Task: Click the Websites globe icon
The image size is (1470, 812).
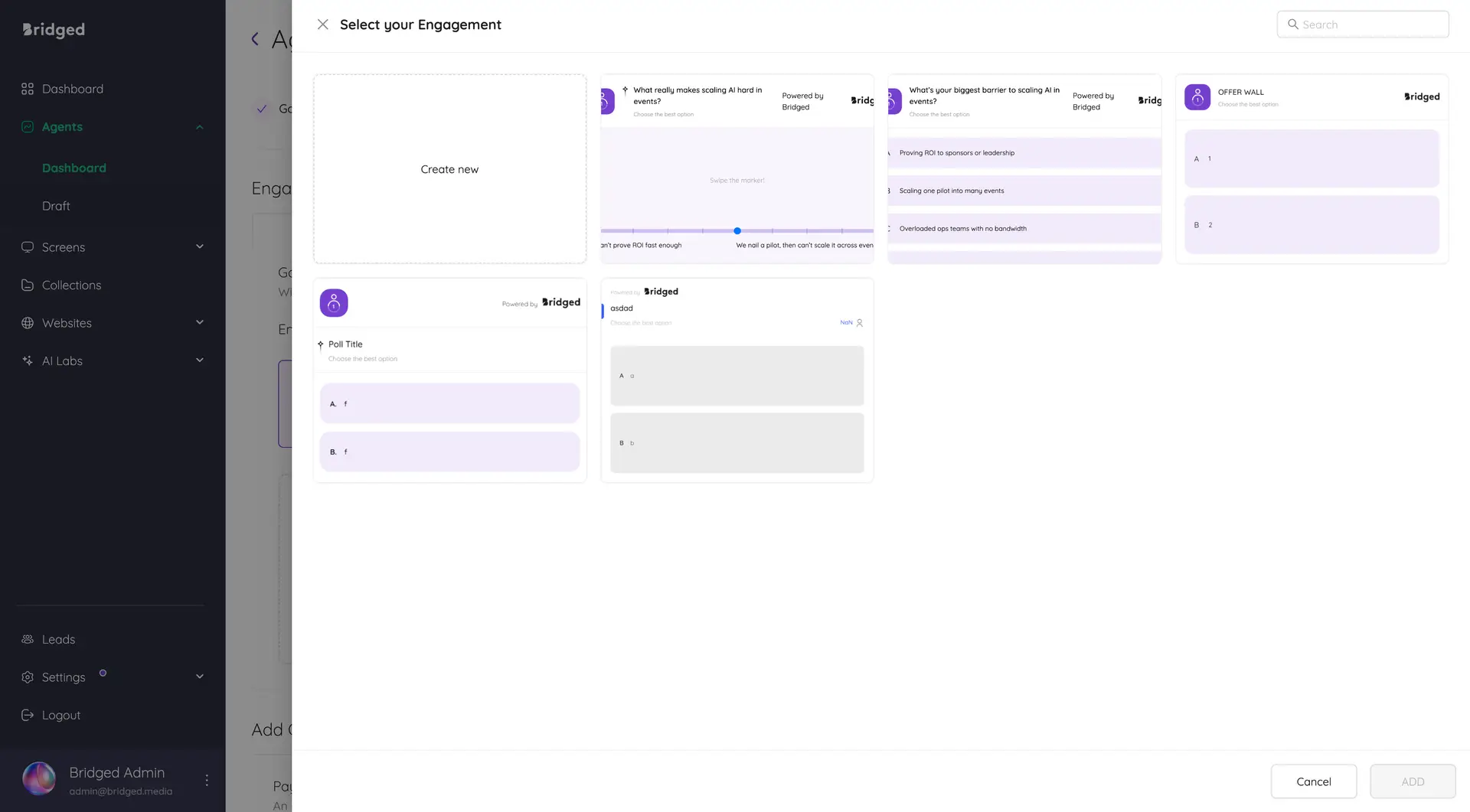Action: pyautogui.click(x=28, y=323)
